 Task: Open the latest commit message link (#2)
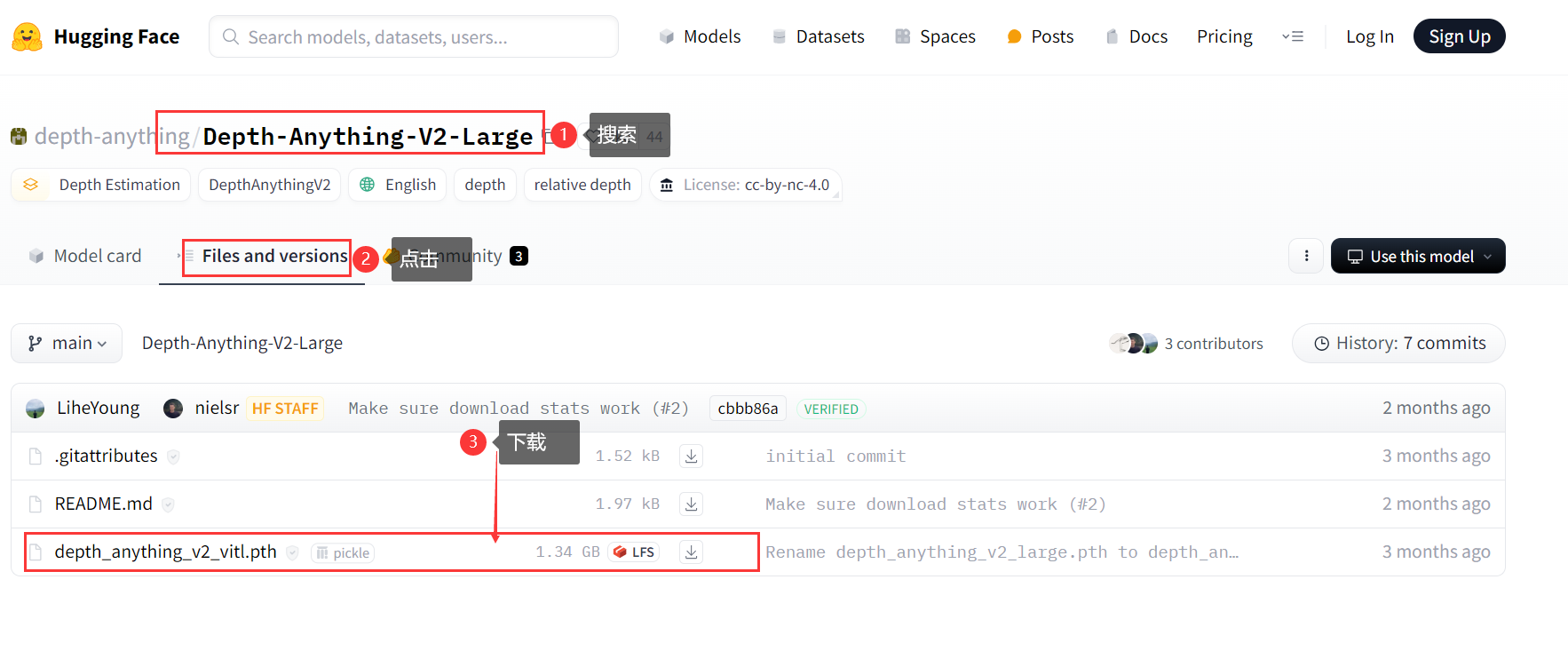[519, 409]
